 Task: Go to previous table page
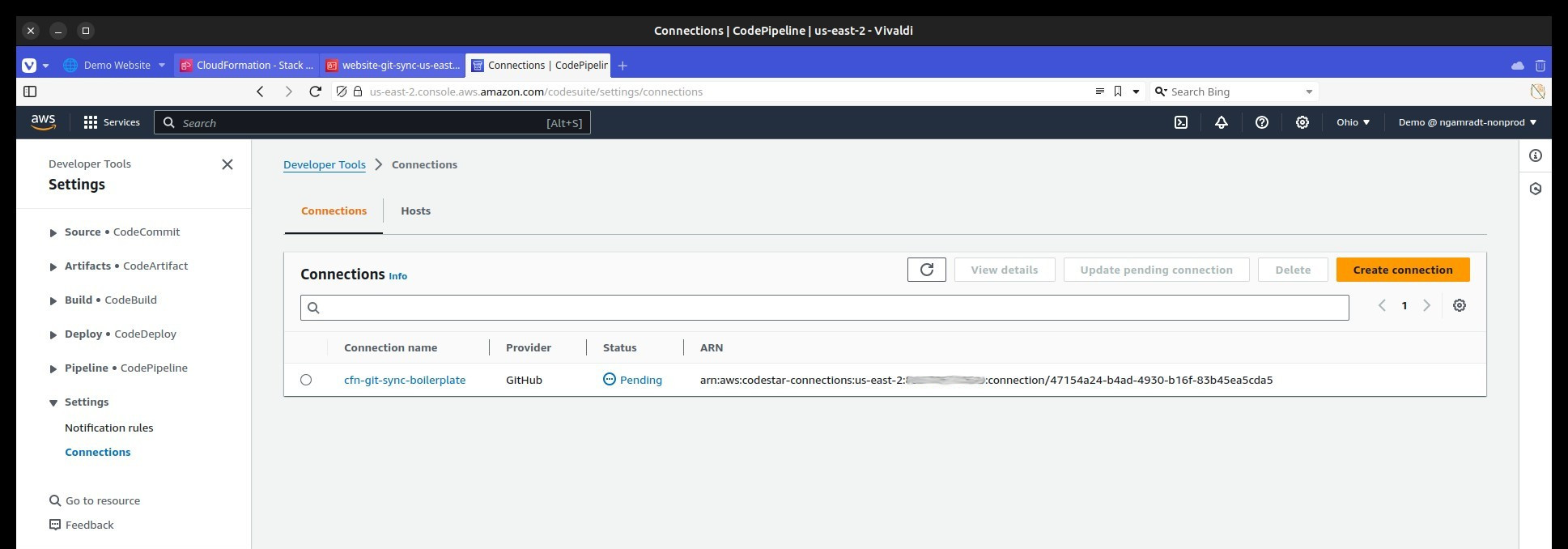tap(1382, 305)
